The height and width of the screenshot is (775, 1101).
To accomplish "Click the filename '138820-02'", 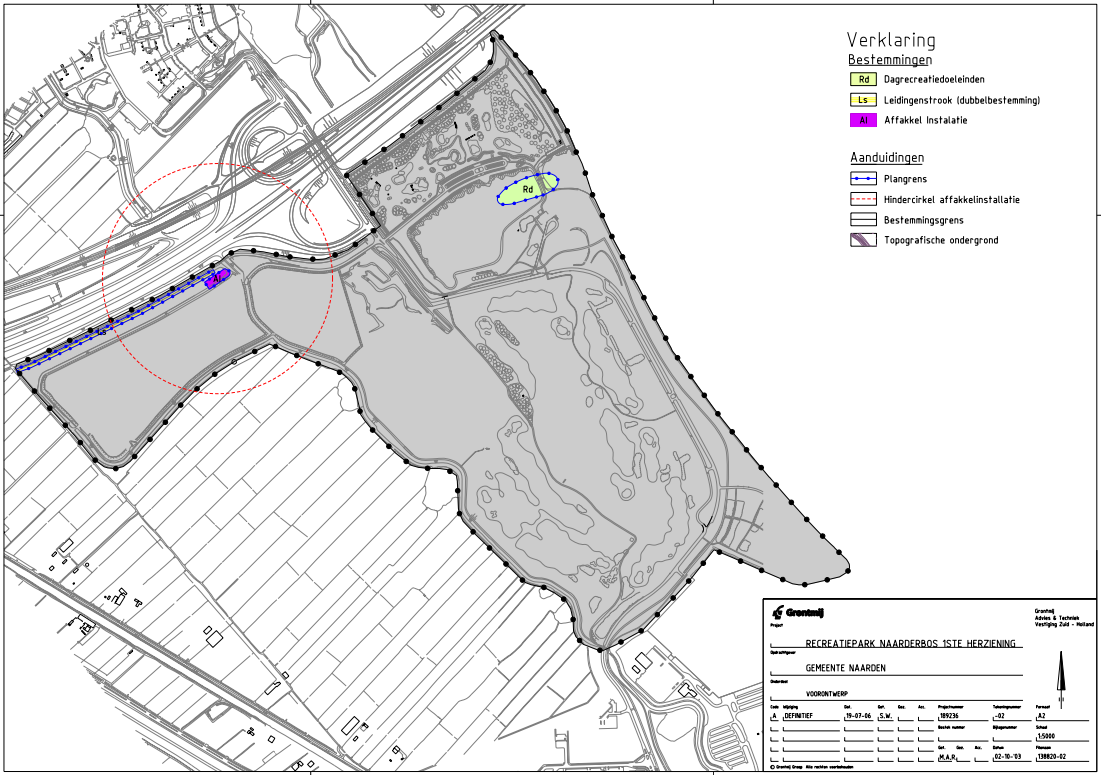I will pos(1052,757).
